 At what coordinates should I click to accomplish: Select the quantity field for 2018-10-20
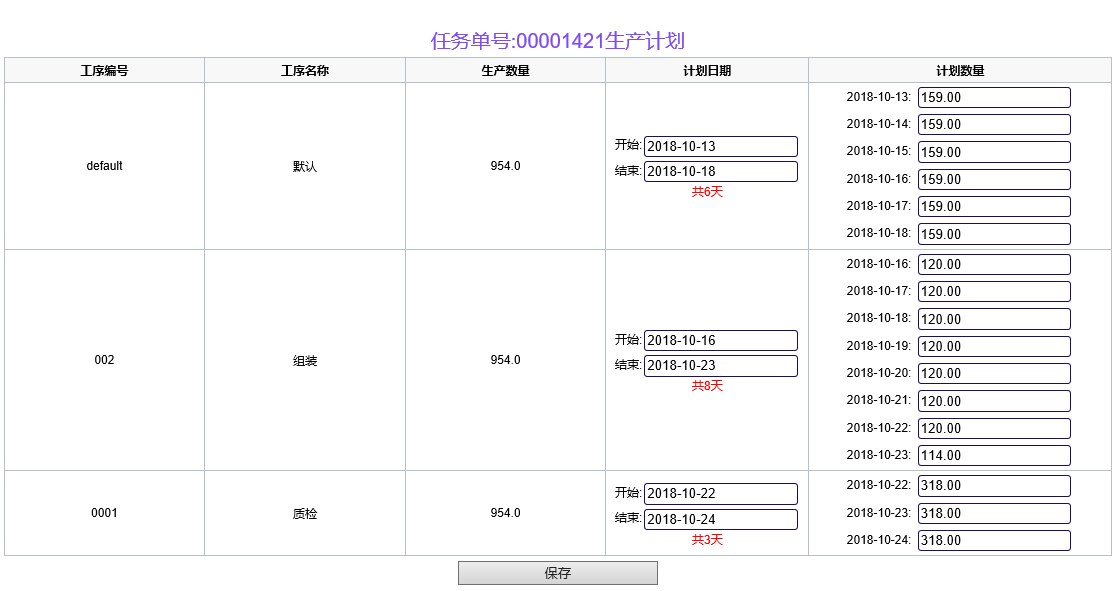[x=993, y=373]
